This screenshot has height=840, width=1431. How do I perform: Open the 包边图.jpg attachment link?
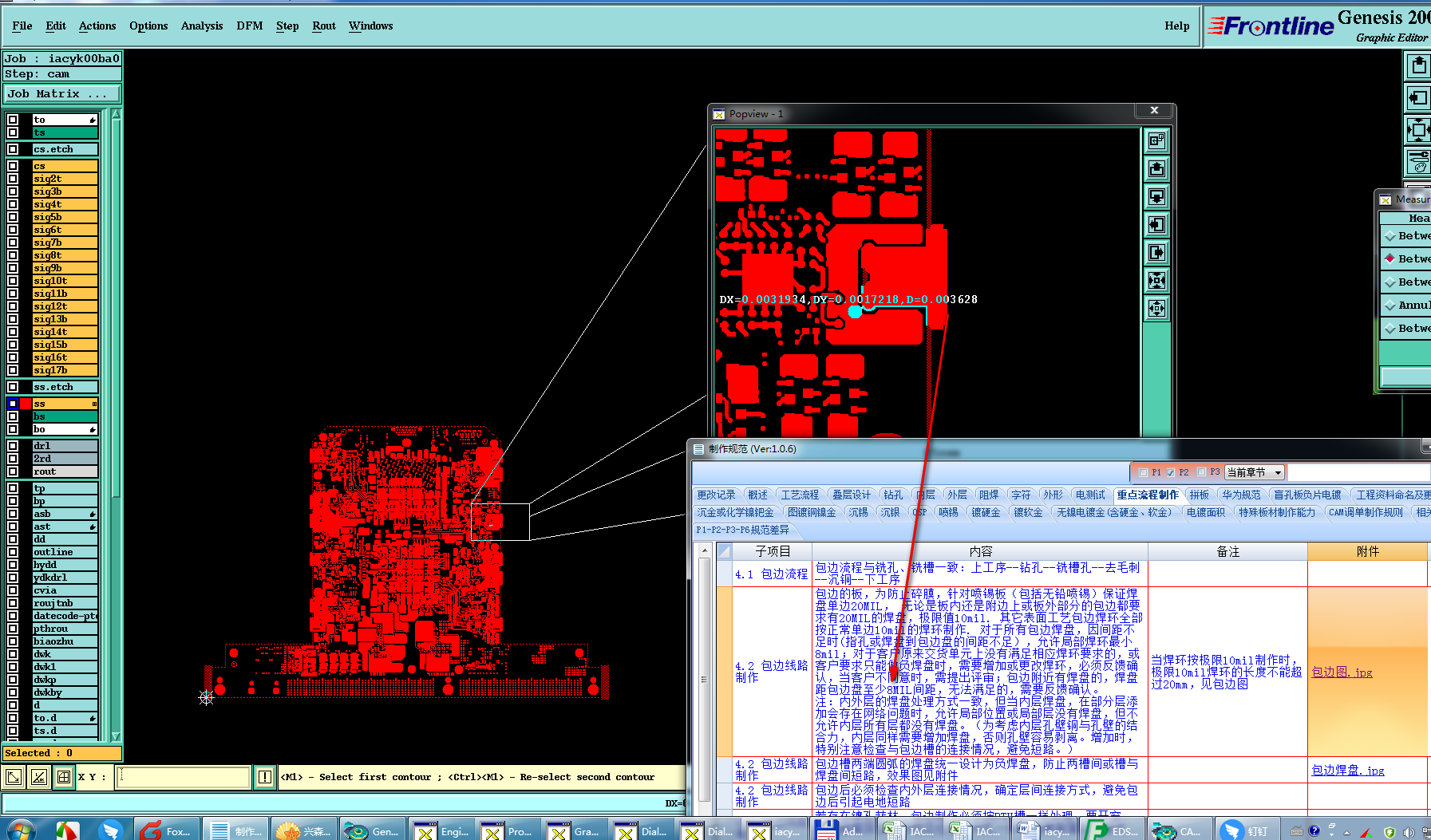(x=1342, y=672)
